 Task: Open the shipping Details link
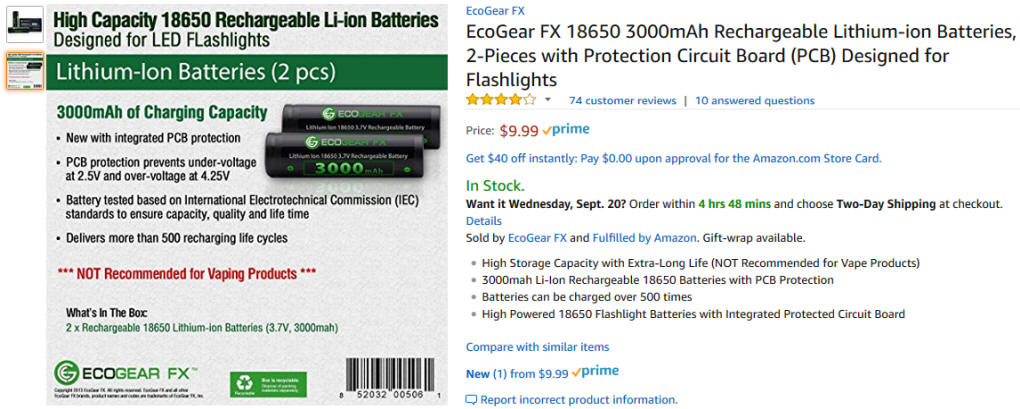(x=484, y=221)
